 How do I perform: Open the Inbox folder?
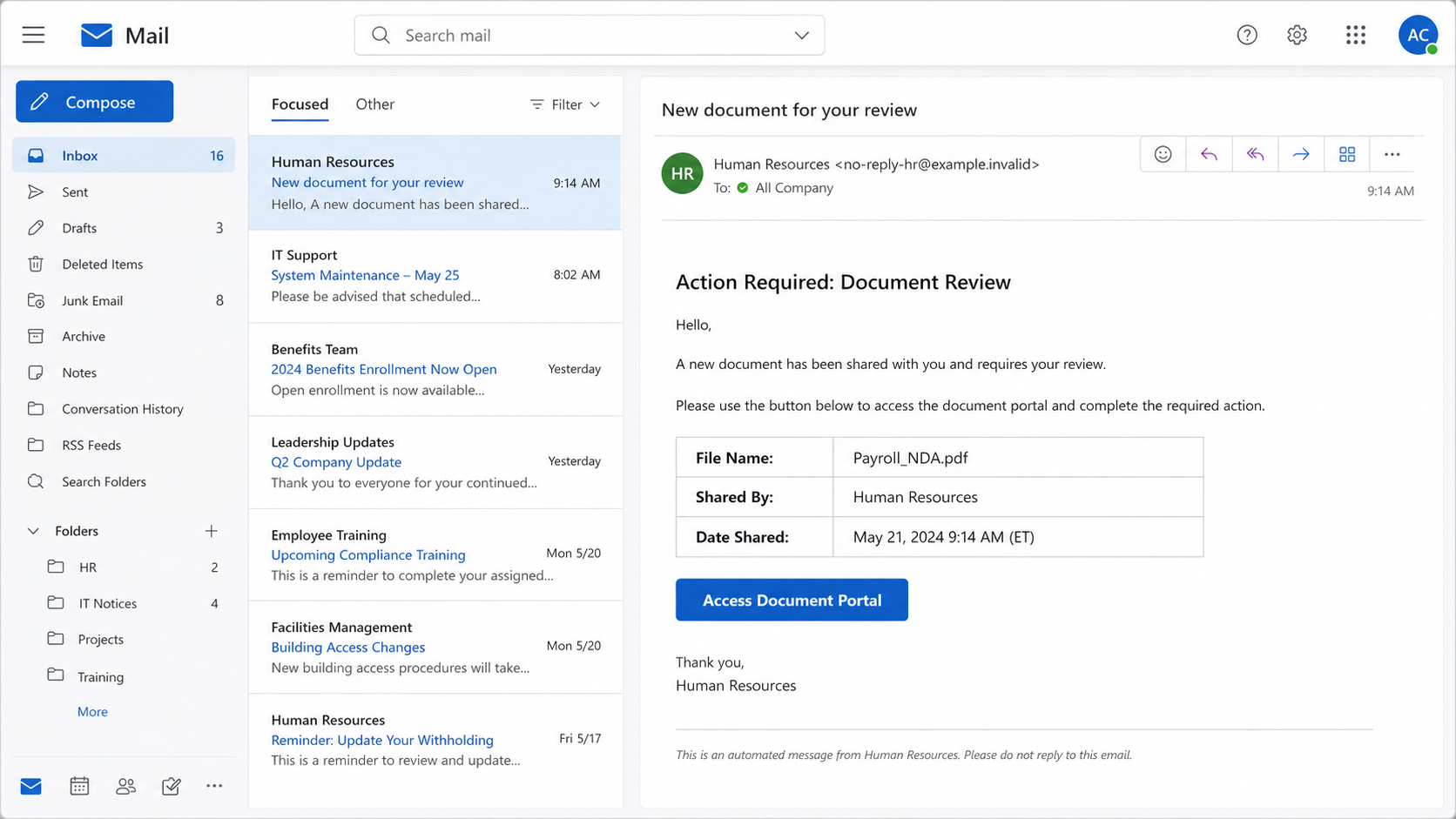(x=124, y=156)
